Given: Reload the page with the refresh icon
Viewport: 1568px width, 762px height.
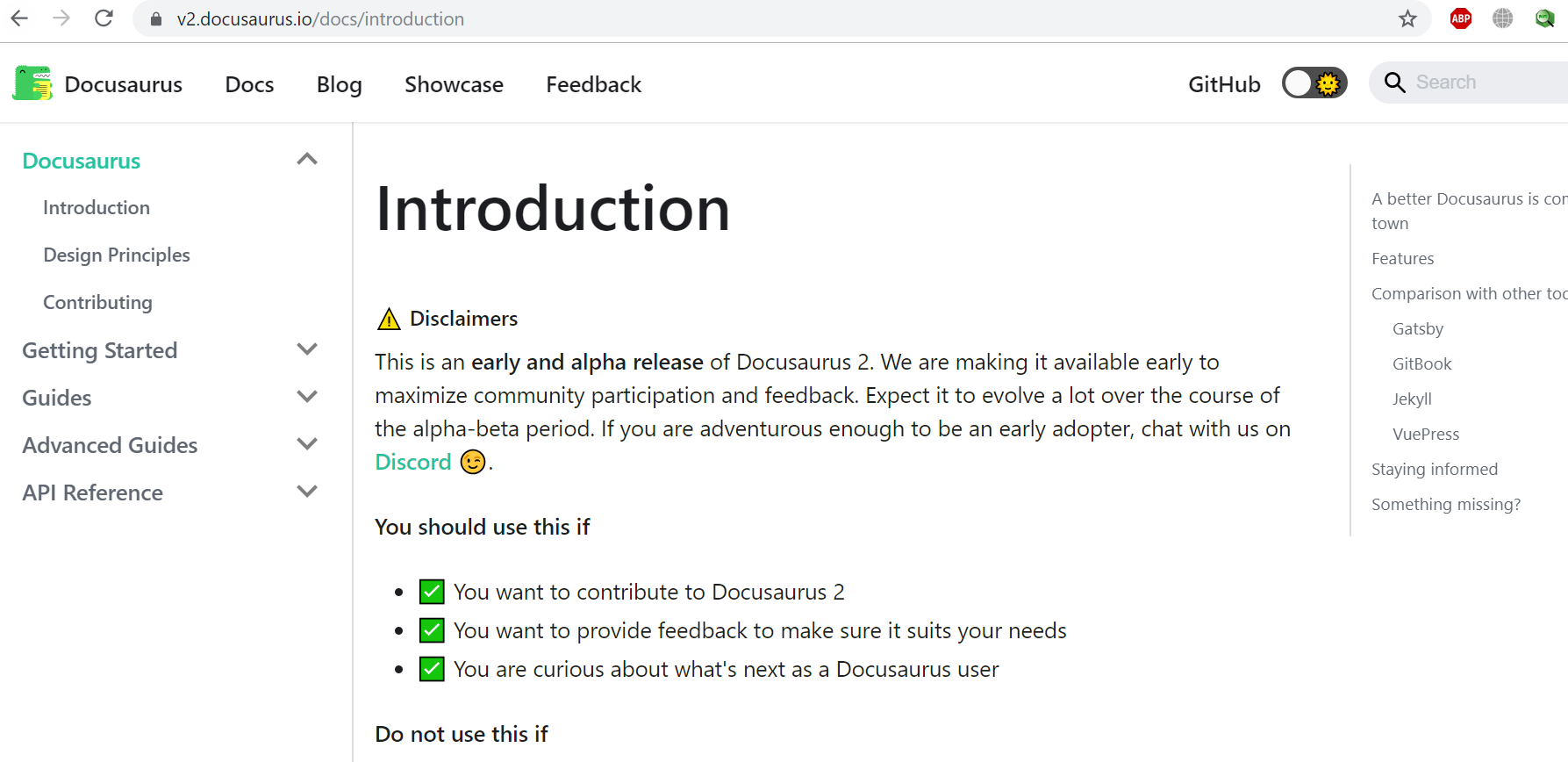Looking at the screenshot, I should [x=104, y=18].
